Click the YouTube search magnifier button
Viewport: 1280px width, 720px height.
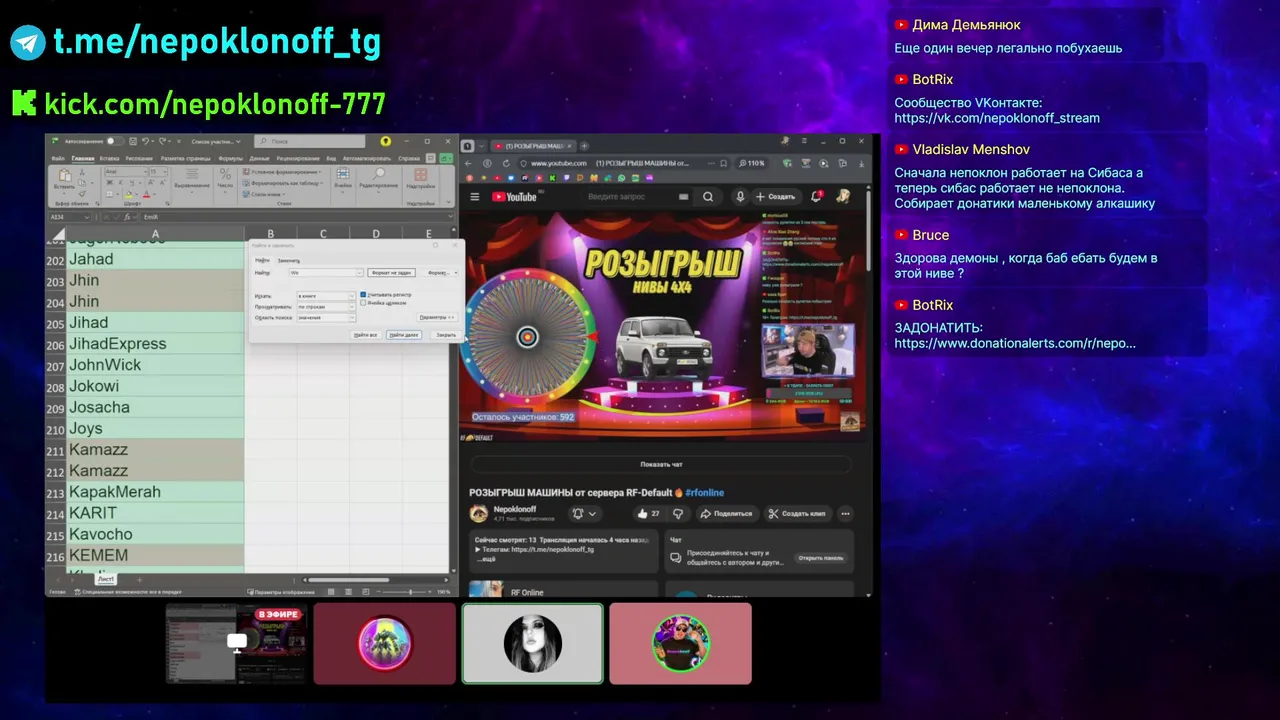point(708,197)
